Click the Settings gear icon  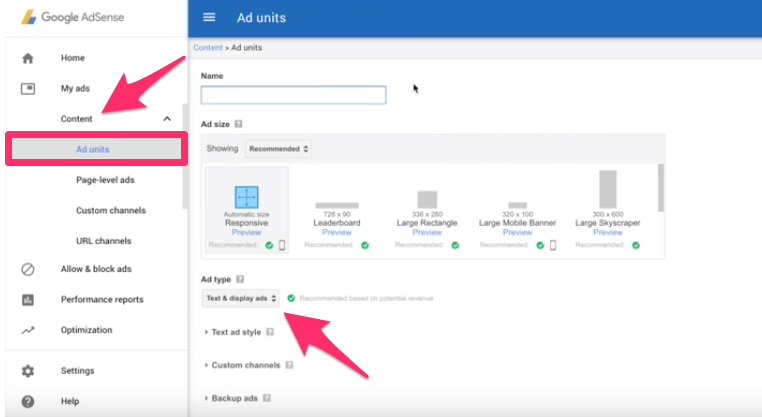[x=28, y=371]
